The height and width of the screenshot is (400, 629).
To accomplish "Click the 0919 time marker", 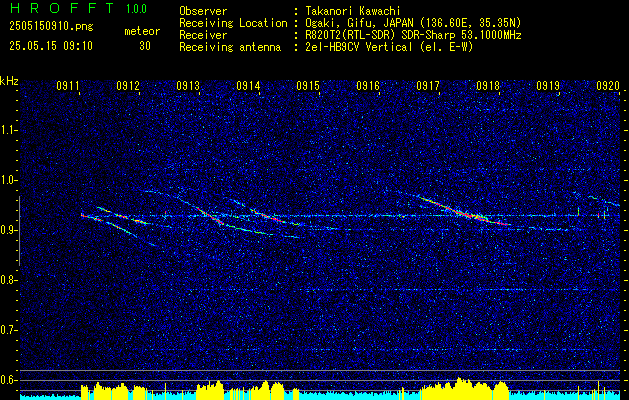I will click(x=548, y=85).
